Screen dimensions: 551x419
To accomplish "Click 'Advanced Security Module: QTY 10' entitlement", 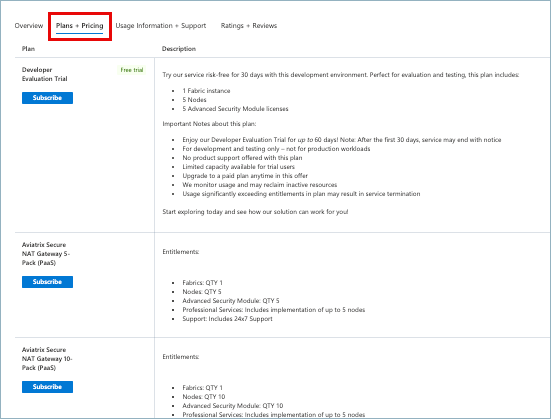I will (x=232, y=406).
